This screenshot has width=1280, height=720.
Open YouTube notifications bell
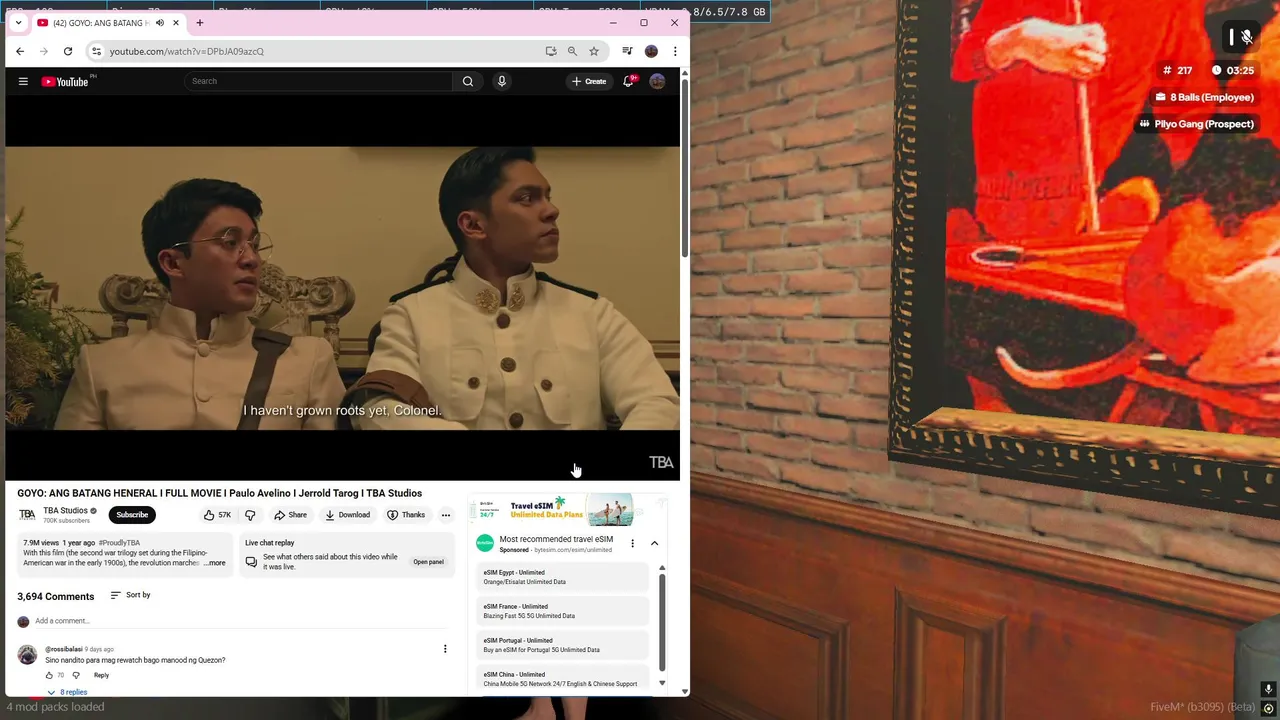(x=628, y=81)
